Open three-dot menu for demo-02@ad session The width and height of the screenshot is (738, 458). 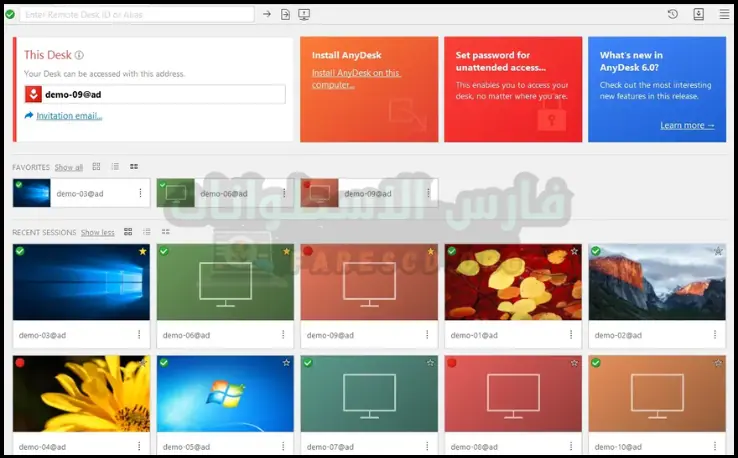click(x=716, y=335)
